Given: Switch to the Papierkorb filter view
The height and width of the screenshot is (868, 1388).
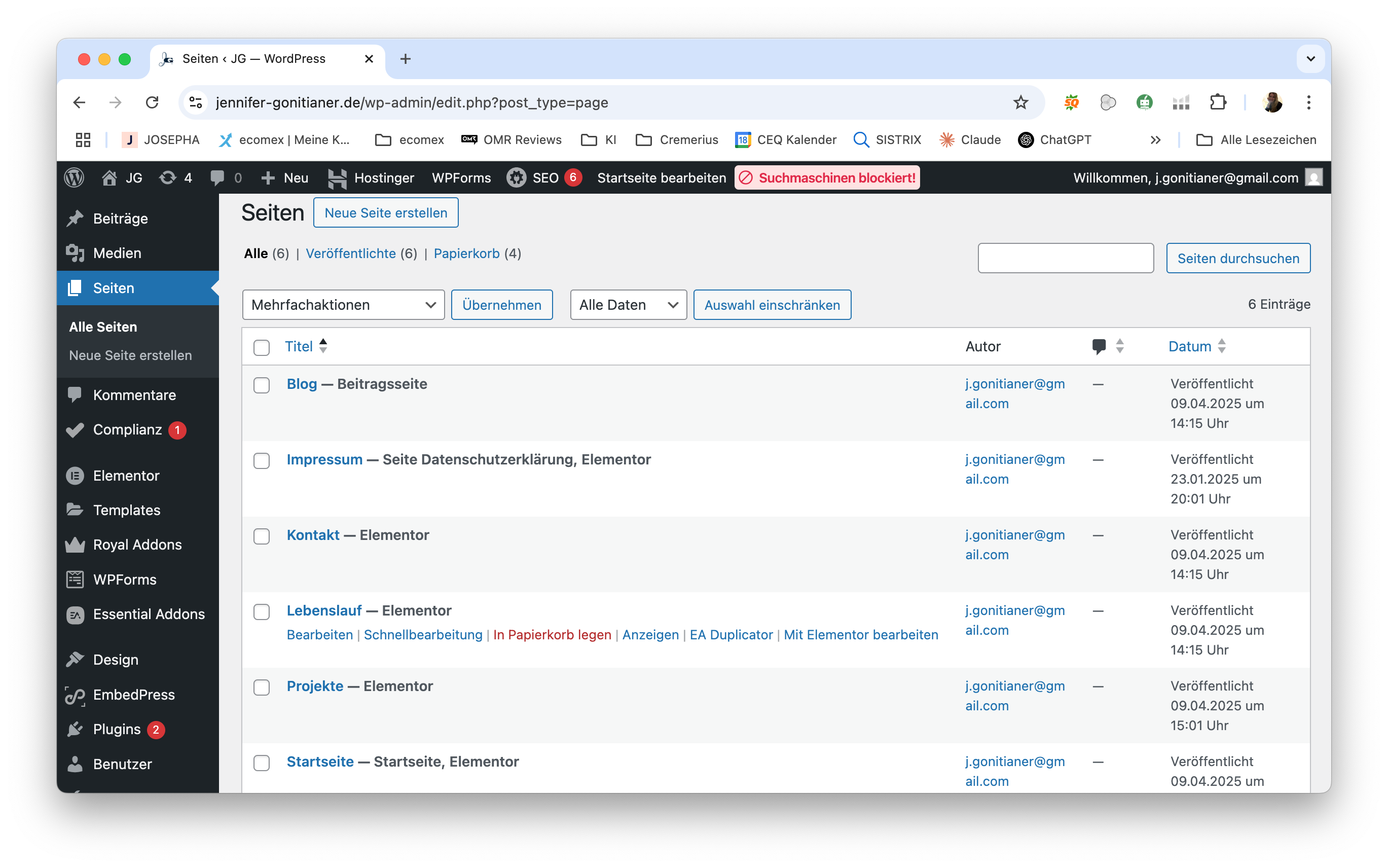Looking at the screenshot, I should pos(465,253).
